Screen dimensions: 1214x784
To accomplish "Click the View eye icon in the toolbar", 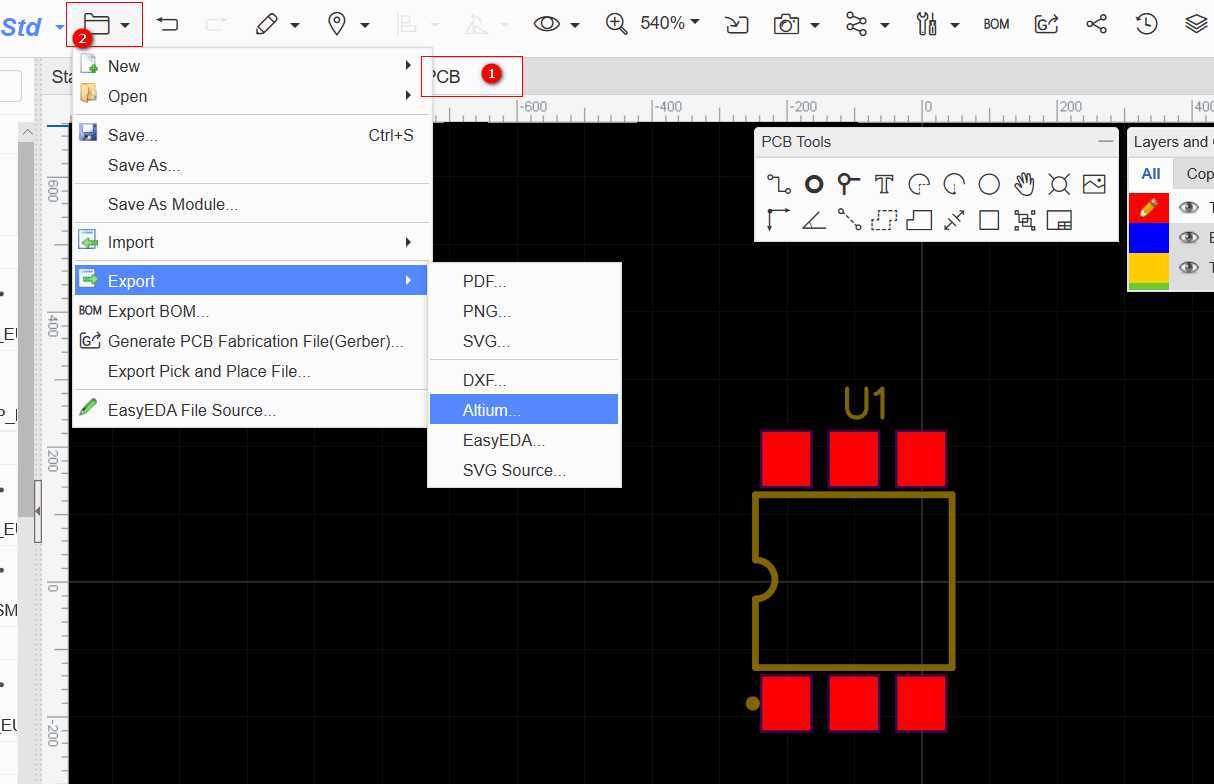I will click(546, 24).
